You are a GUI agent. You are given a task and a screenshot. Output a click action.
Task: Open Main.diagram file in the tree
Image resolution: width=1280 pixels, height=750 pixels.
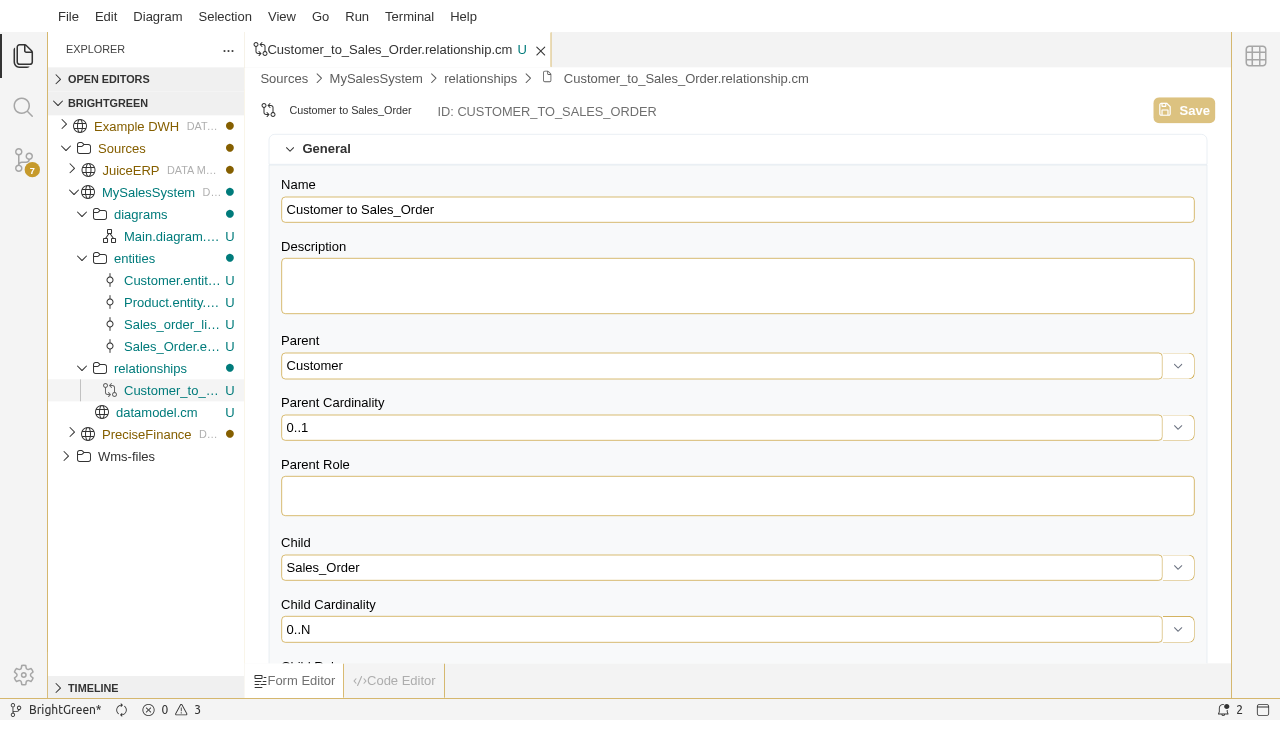tap(170, 237)
